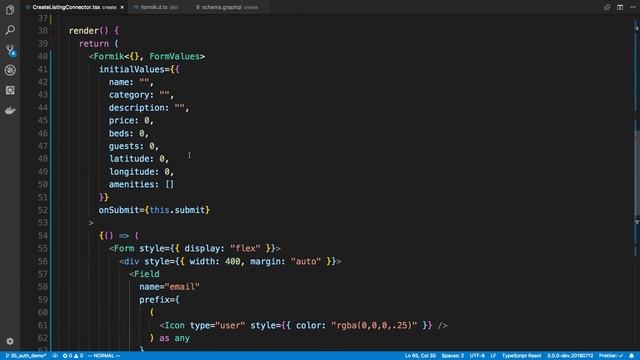The image size is (640, 360).
Task: Click the "email" string on line 58
Action: [x=182, y=287]
